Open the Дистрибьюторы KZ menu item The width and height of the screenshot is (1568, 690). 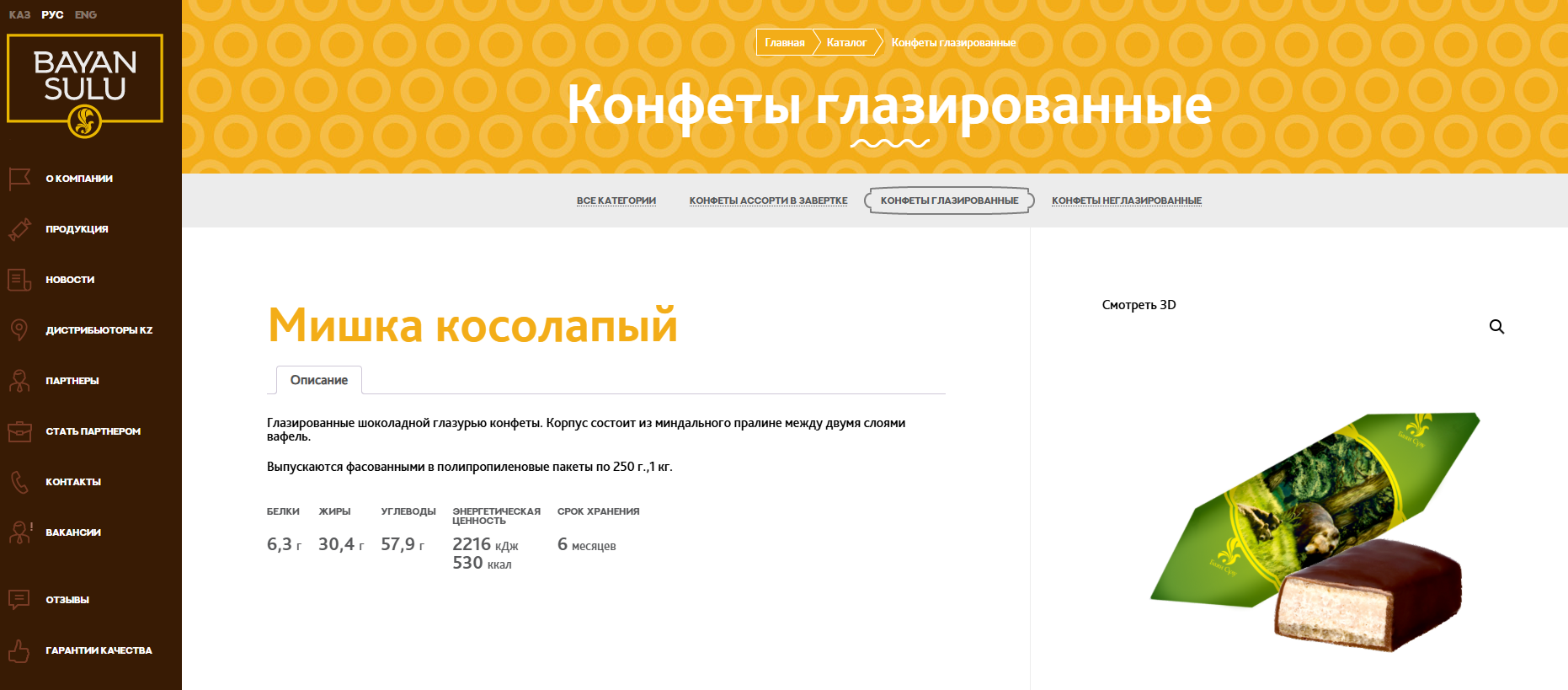tap(99, 330)
